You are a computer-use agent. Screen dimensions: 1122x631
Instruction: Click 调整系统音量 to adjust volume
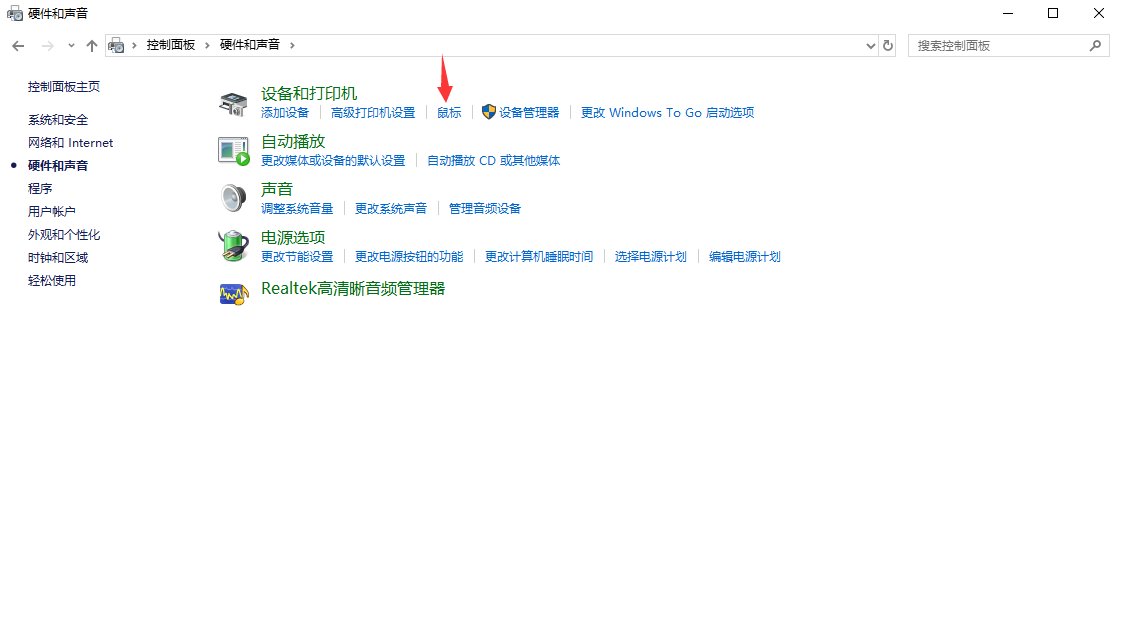coord(297,209)
